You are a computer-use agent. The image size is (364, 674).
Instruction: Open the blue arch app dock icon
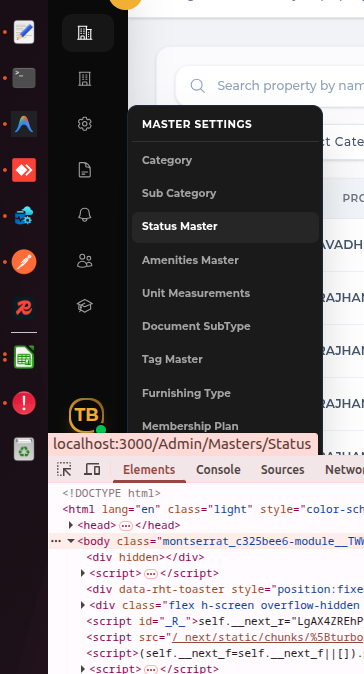pos(24,124)
